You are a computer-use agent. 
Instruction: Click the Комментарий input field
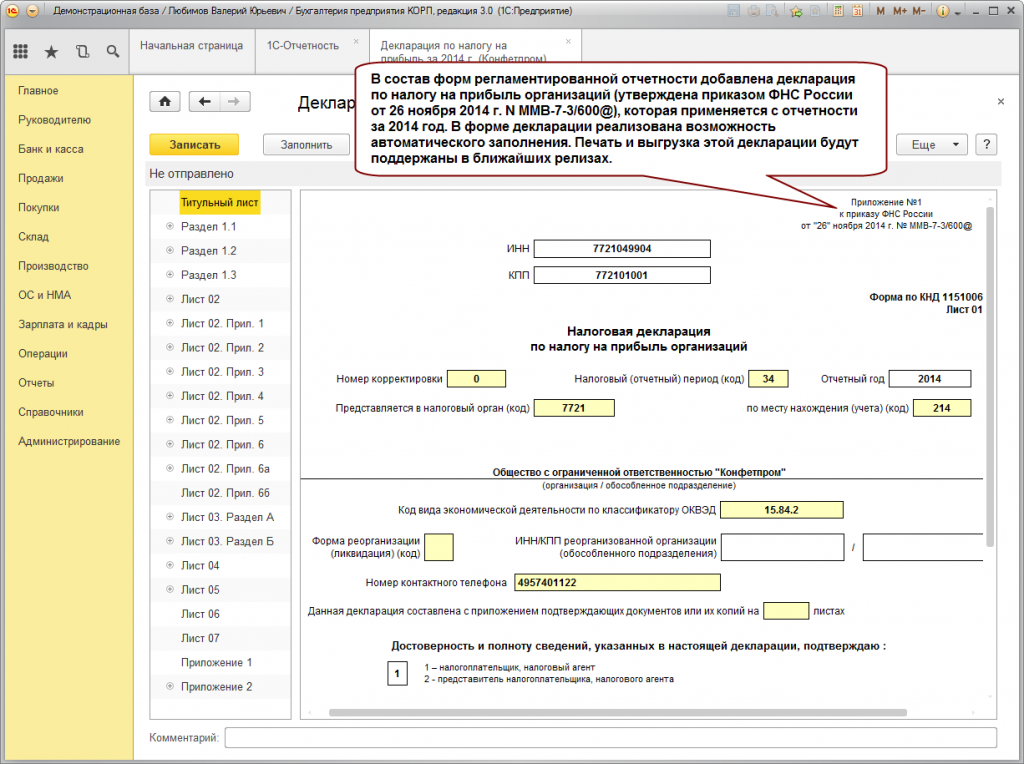[611, 738]
